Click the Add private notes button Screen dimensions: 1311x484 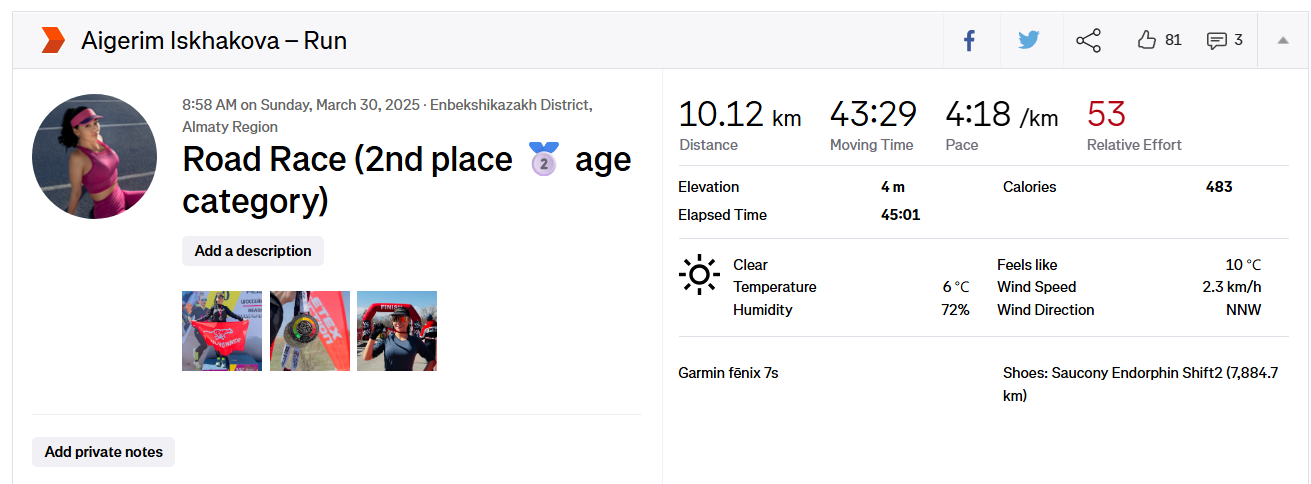click(103, 452)
